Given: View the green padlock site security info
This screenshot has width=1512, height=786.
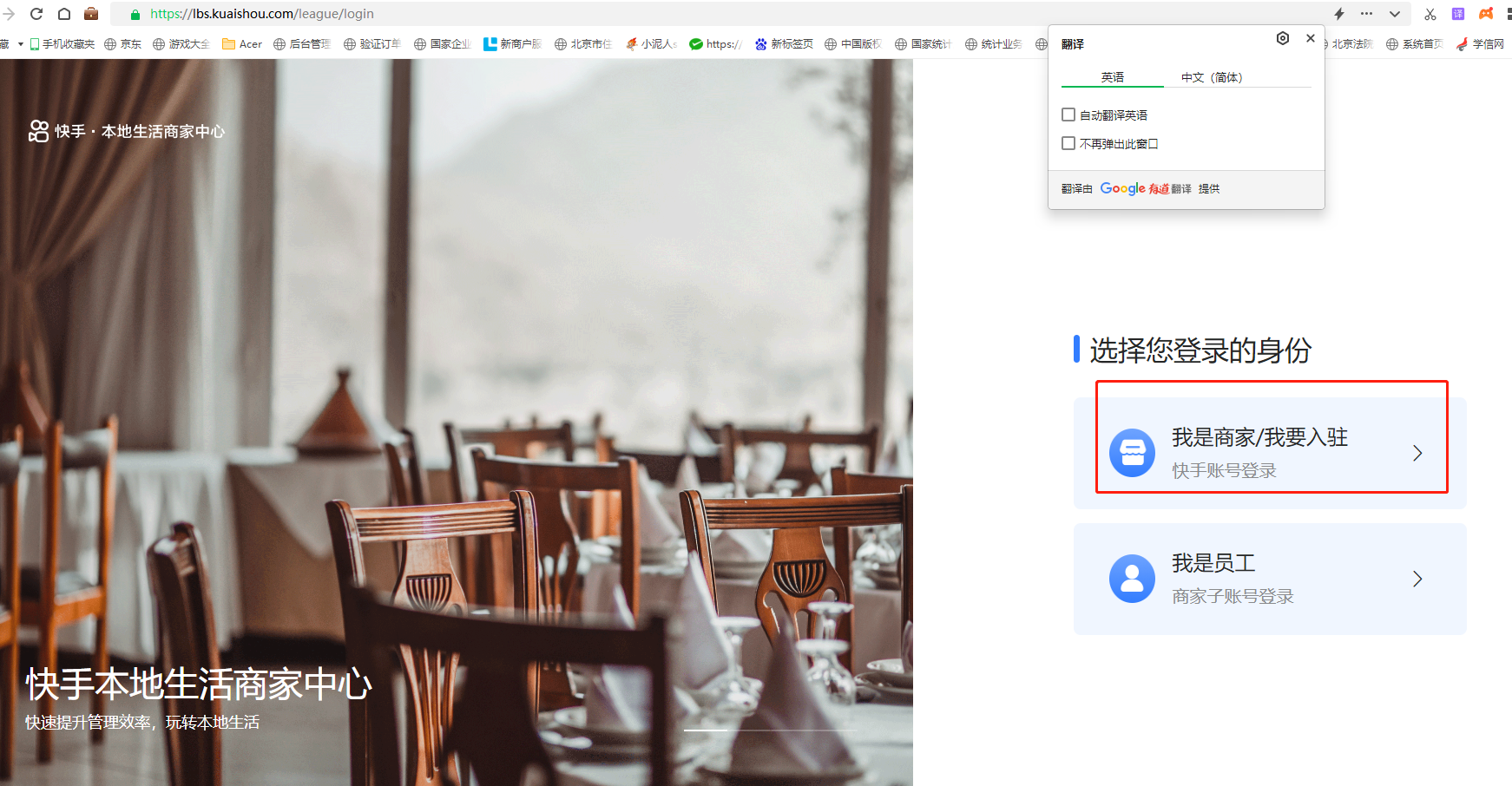Looking at the screenshot, I should tap(135, 14).
